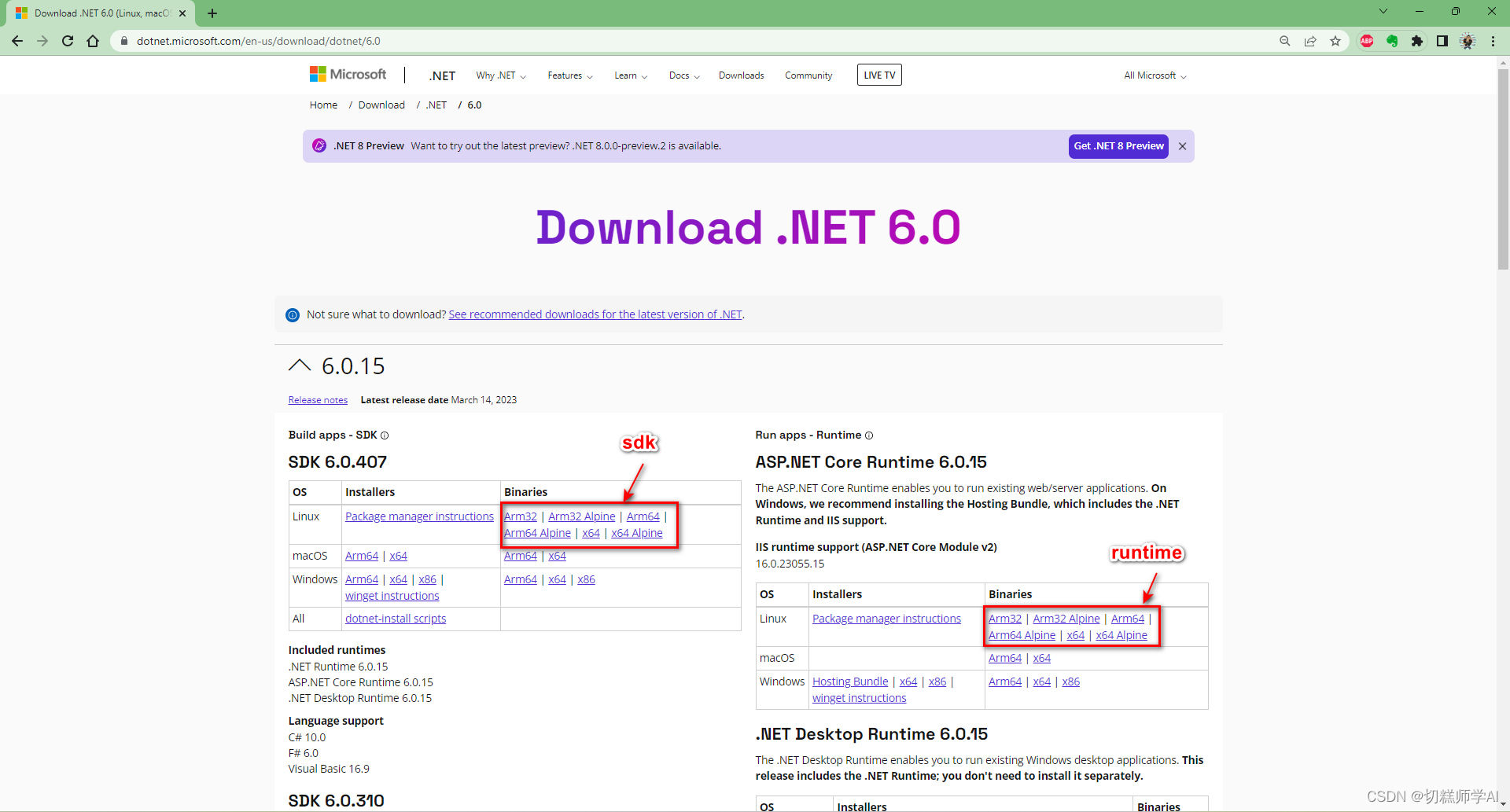Click the info icon next to Build apps - SDK

[x=385, y=435]
